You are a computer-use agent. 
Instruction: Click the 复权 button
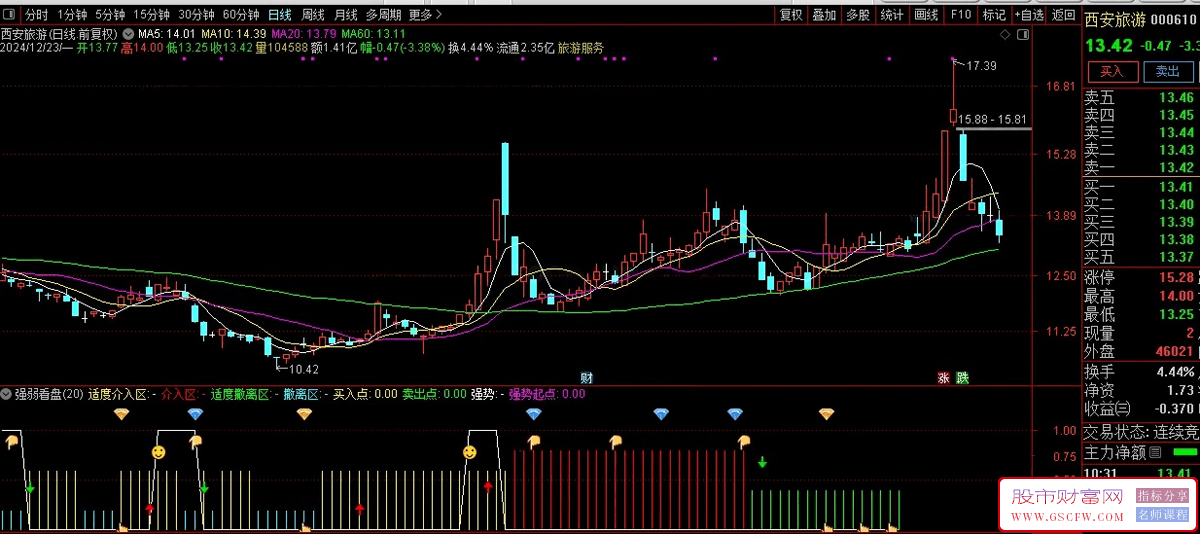pyautogui.click(x=791, y=15)
